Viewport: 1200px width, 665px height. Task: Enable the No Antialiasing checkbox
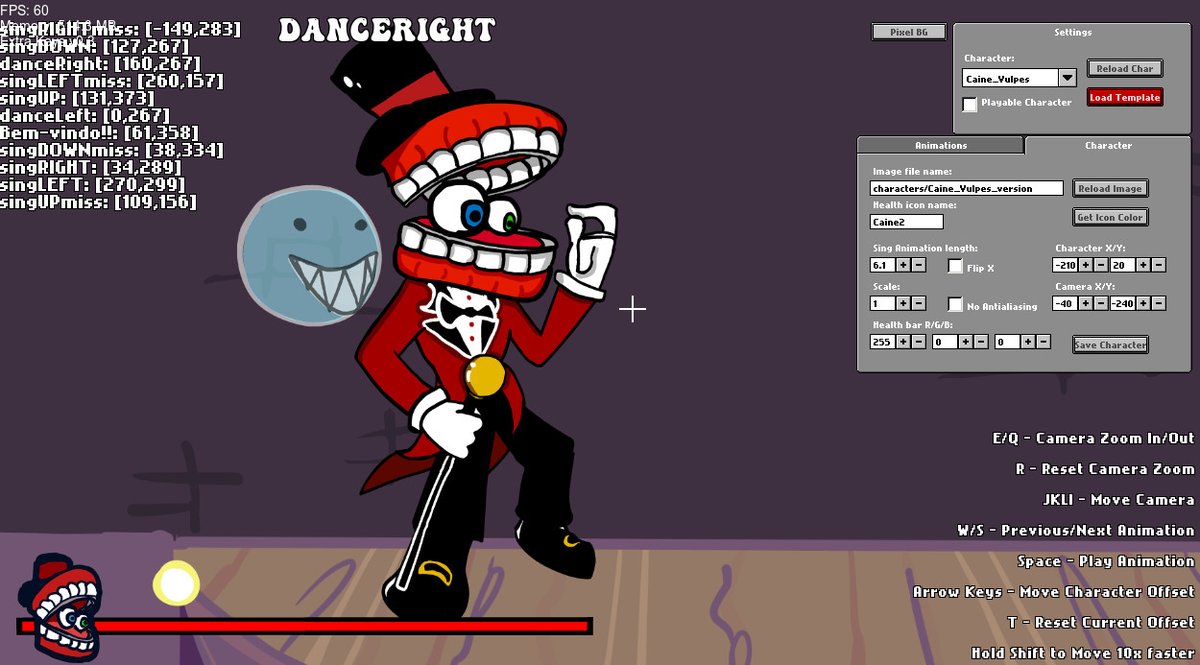(x=955, y=304)
